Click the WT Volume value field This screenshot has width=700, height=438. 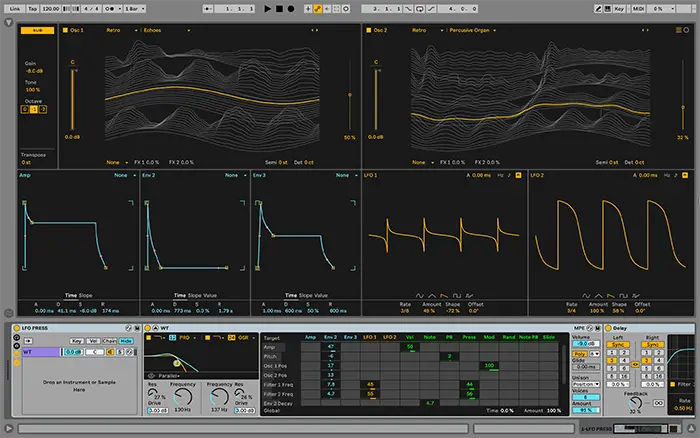click(x=586, y=344)
